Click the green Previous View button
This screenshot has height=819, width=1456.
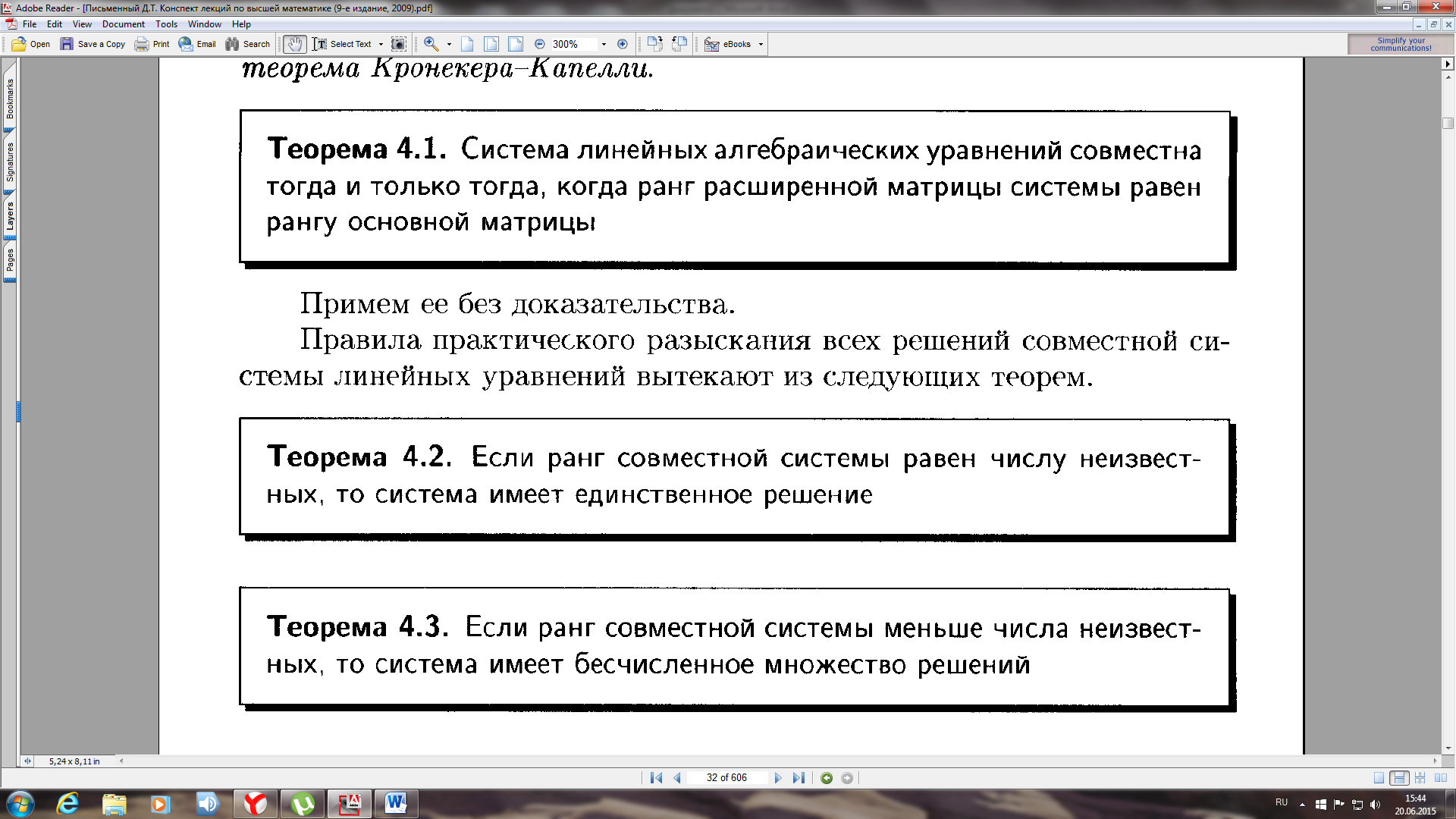coord(827,778)
